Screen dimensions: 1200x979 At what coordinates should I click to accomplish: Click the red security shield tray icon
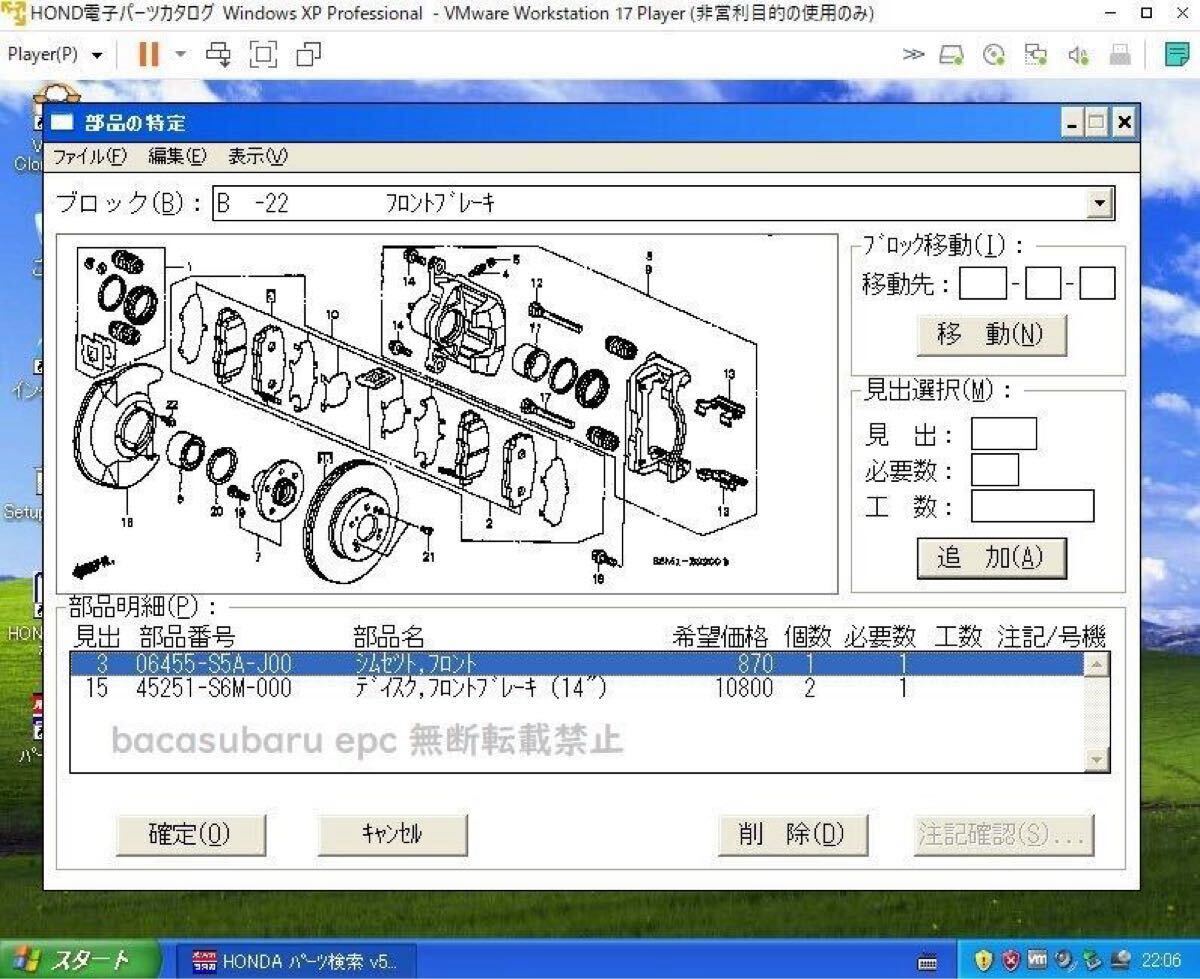(1011, 960)
